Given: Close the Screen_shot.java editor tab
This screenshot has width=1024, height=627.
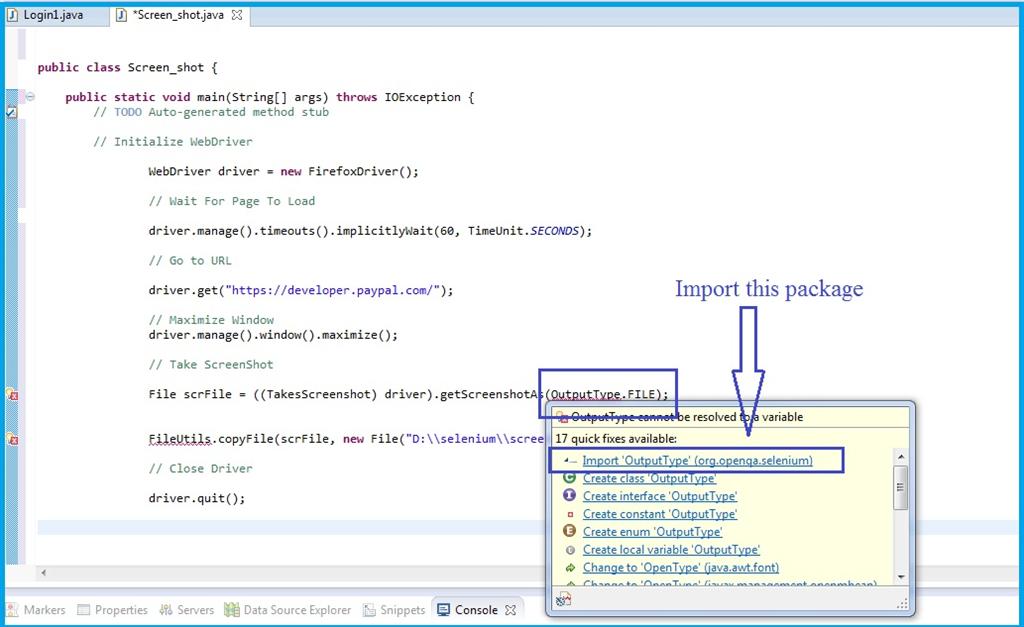Looking at the screenshot, I should point(237,15).
